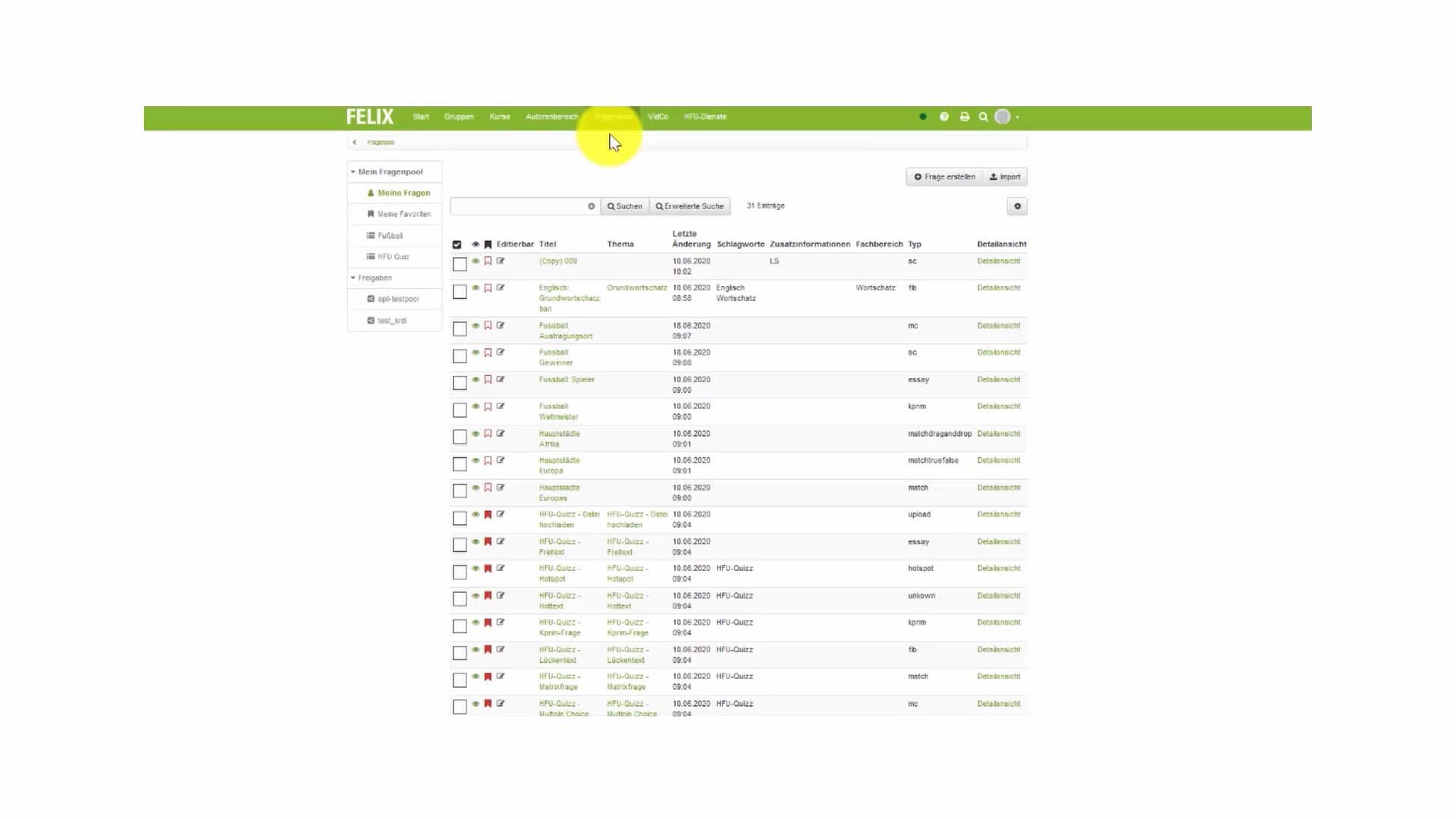Toggle bookmark for Hauptstädte Europa row
The height and width of the screenshot is (819, 1456).
click(x=488, y=460)
